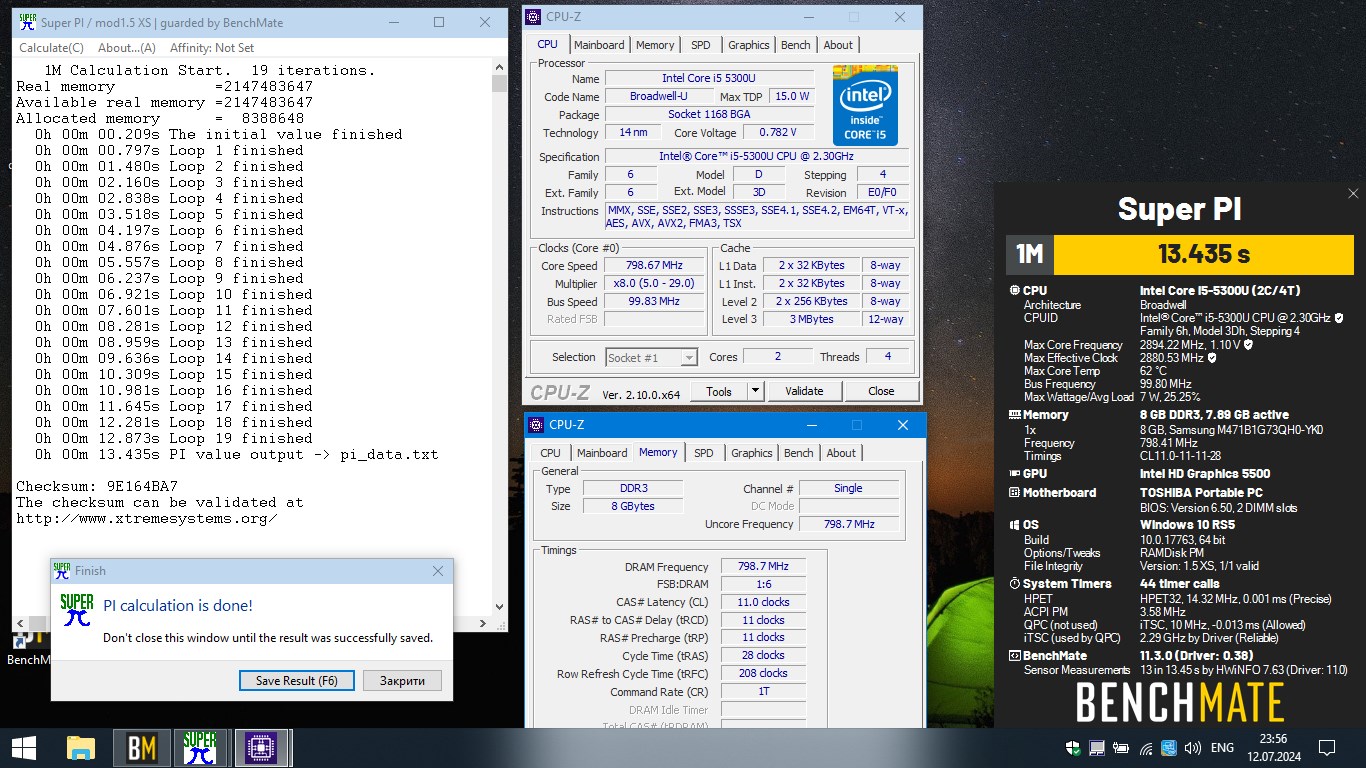This screenshot has height=768, width=1366.
Task: Click the Super PI vertical scrollbar thumb
Action: pyautogui.click(x=500, y=86)
